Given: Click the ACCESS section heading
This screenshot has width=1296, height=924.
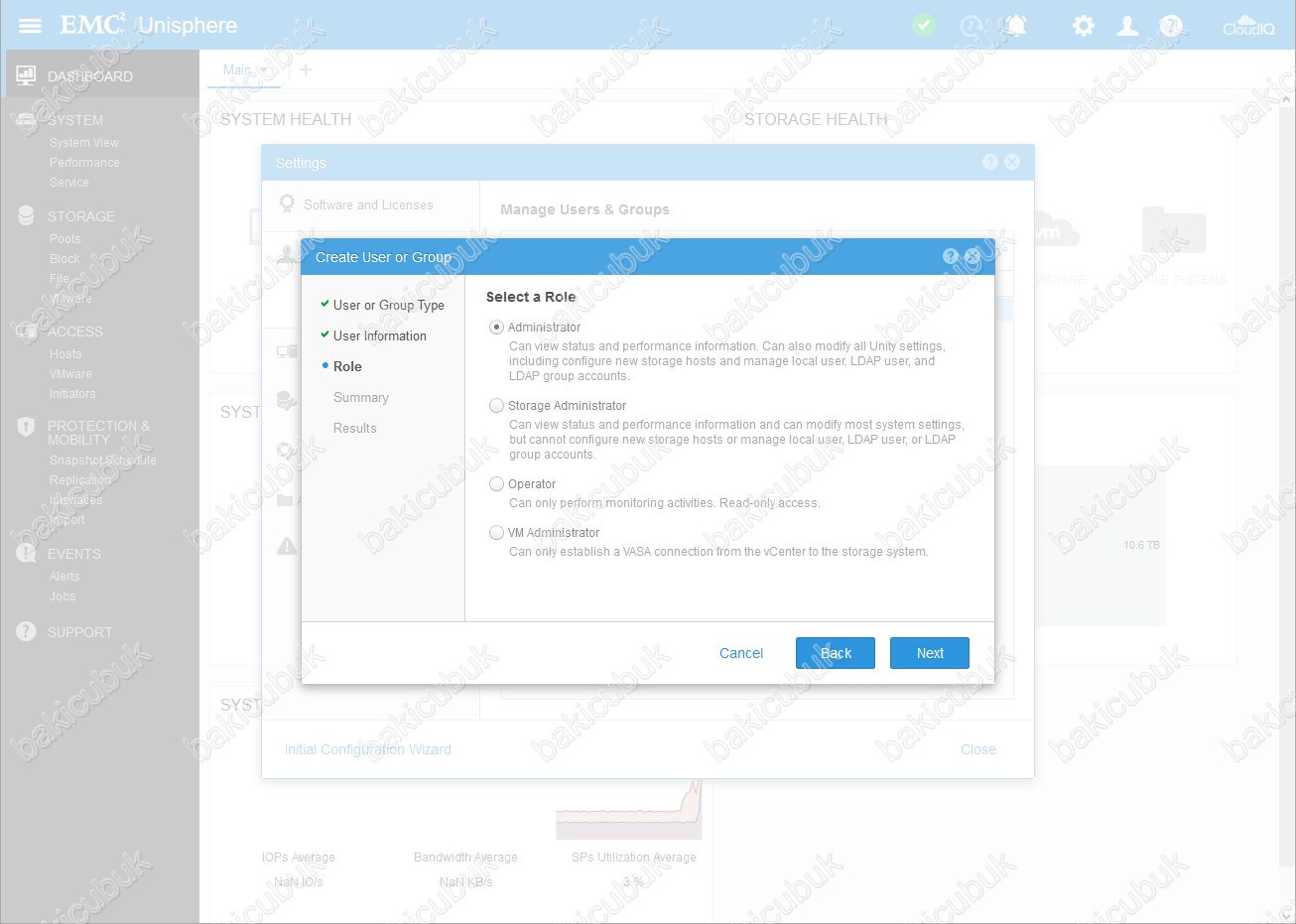Looking at the screenshot, I should click(75, 331).
